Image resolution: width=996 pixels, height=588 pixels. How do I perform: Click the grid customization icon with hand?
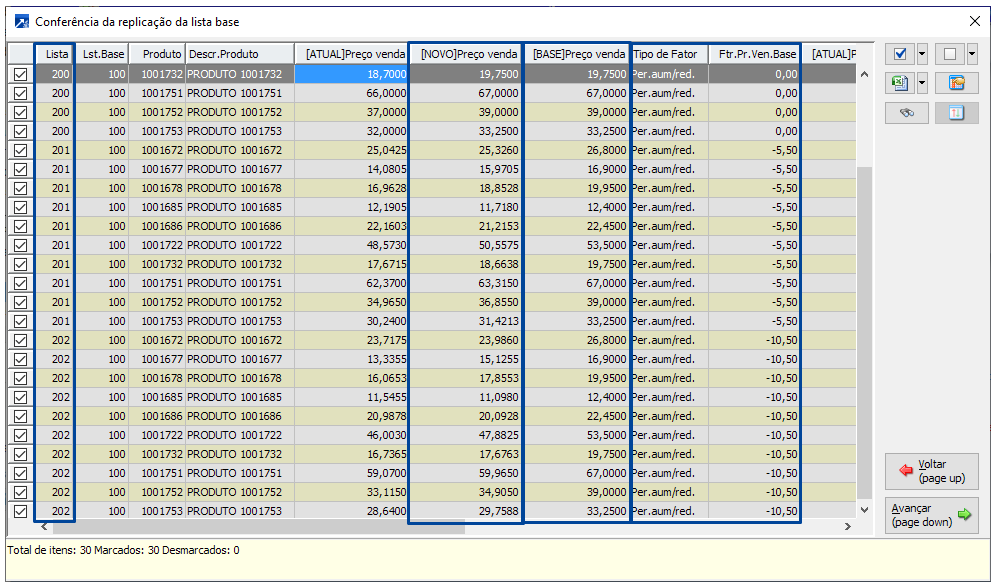coord(956,83)
